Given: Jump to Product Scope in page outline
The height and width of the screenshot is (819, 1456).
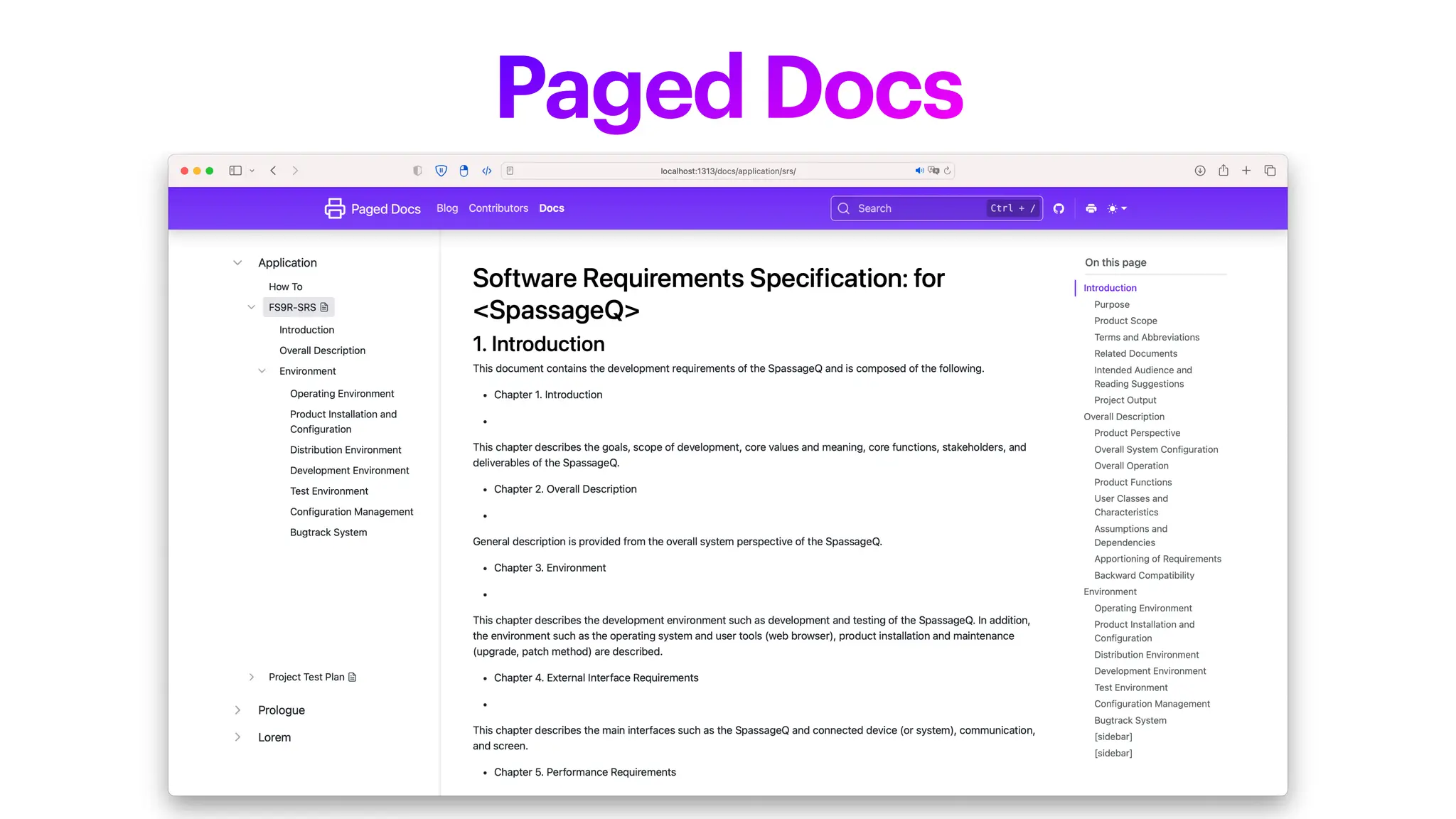Looking at the screenshot, I should point(1125,321).
